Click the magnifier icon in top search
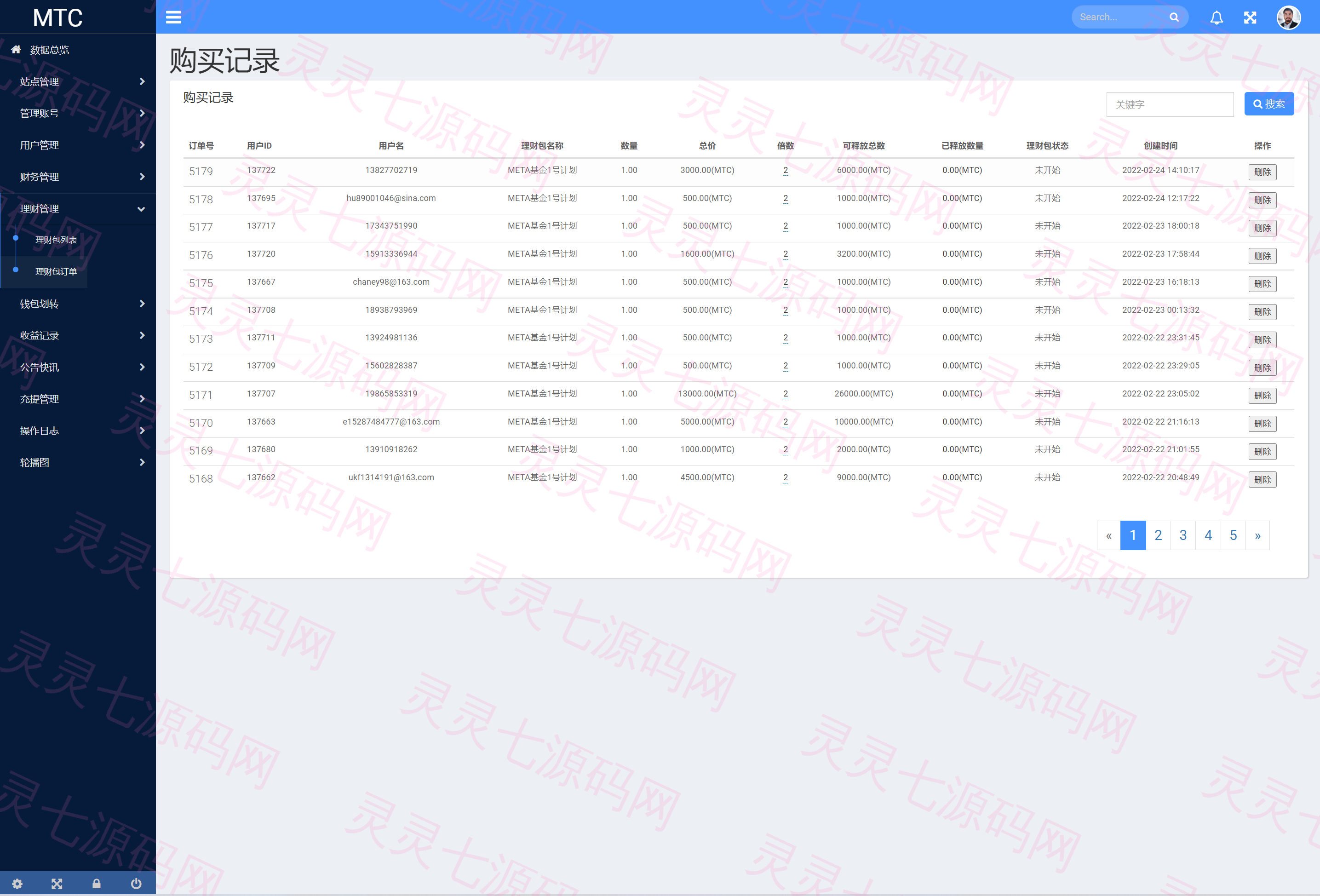 tap(1174, 17)
